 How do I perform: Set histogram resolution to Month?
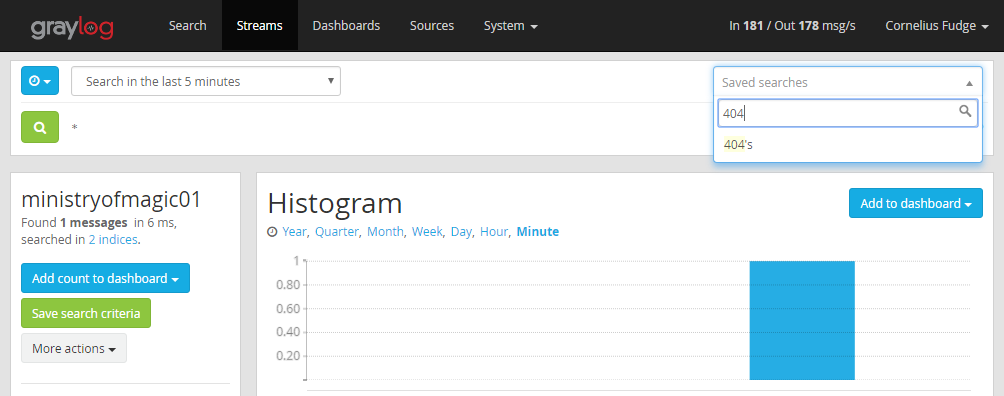point(384,232)
